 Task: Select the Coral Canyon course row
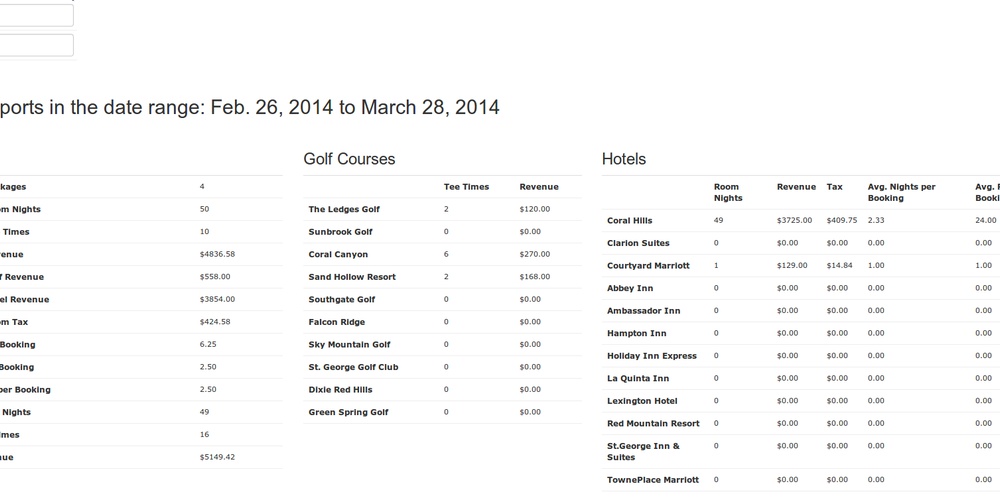click(x=338, y=255)
